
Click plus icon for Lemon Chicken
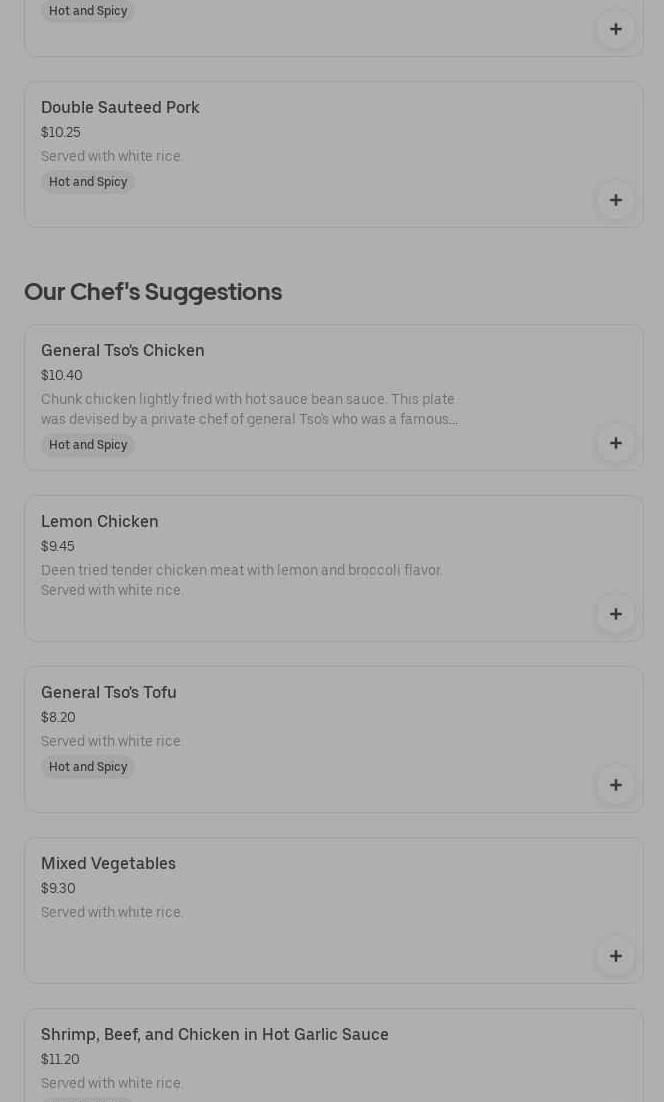pos(615,614)
